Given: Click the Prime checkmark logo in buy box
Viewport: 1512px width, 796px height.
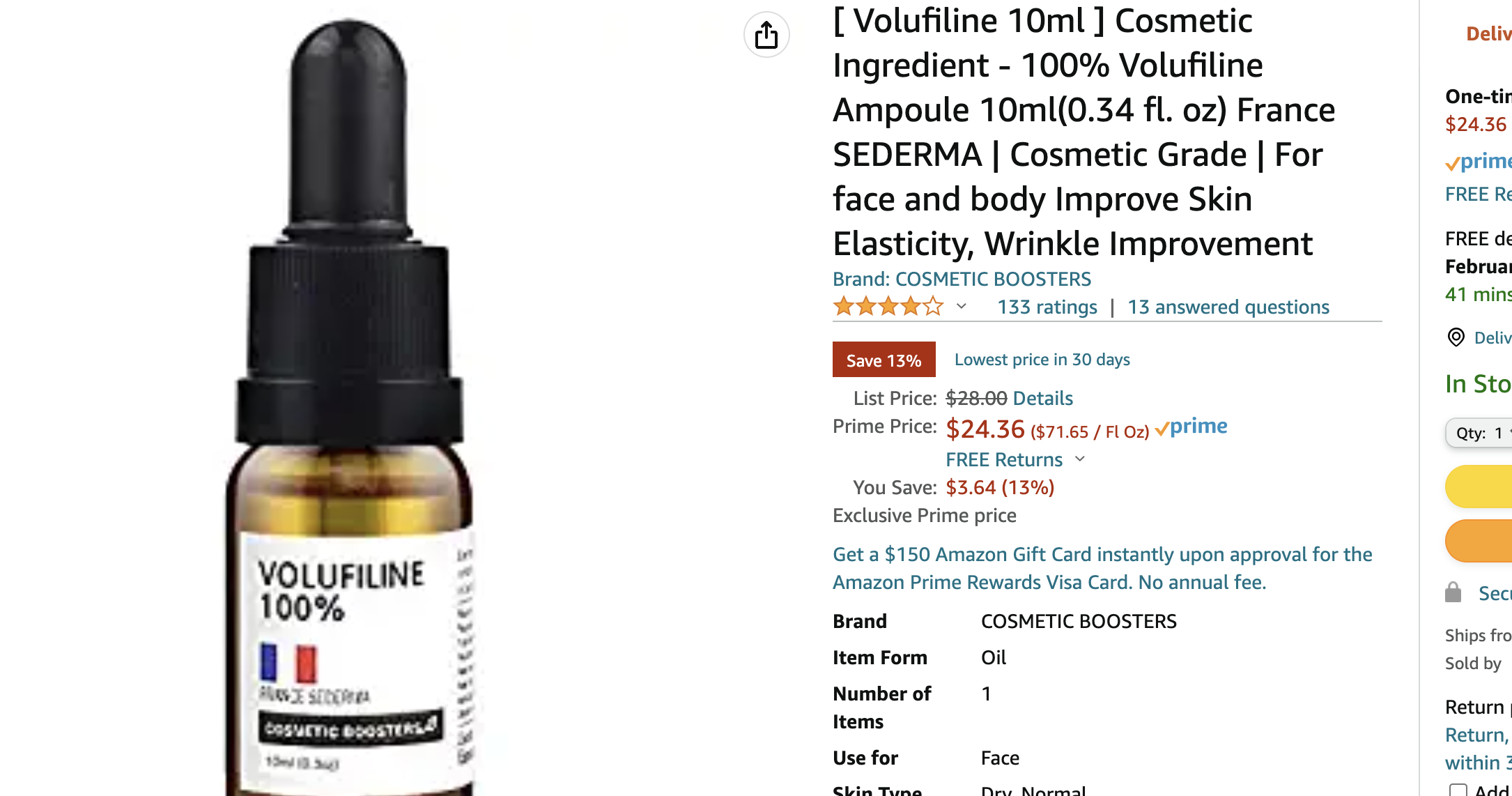Looking at the screenshot, I should pos(1478,162).
